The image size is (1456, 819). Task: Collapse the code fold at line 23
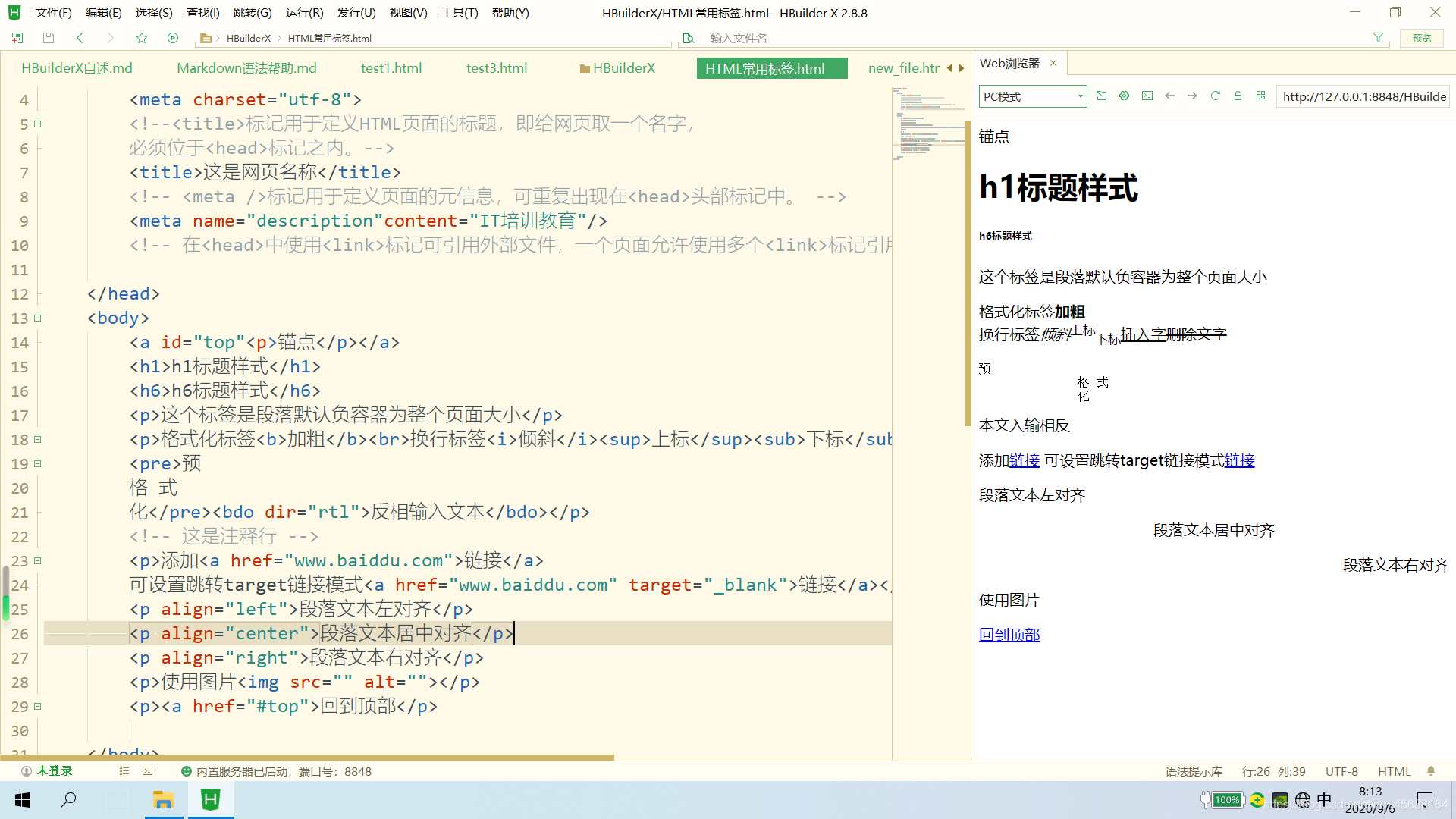[37, 560]
